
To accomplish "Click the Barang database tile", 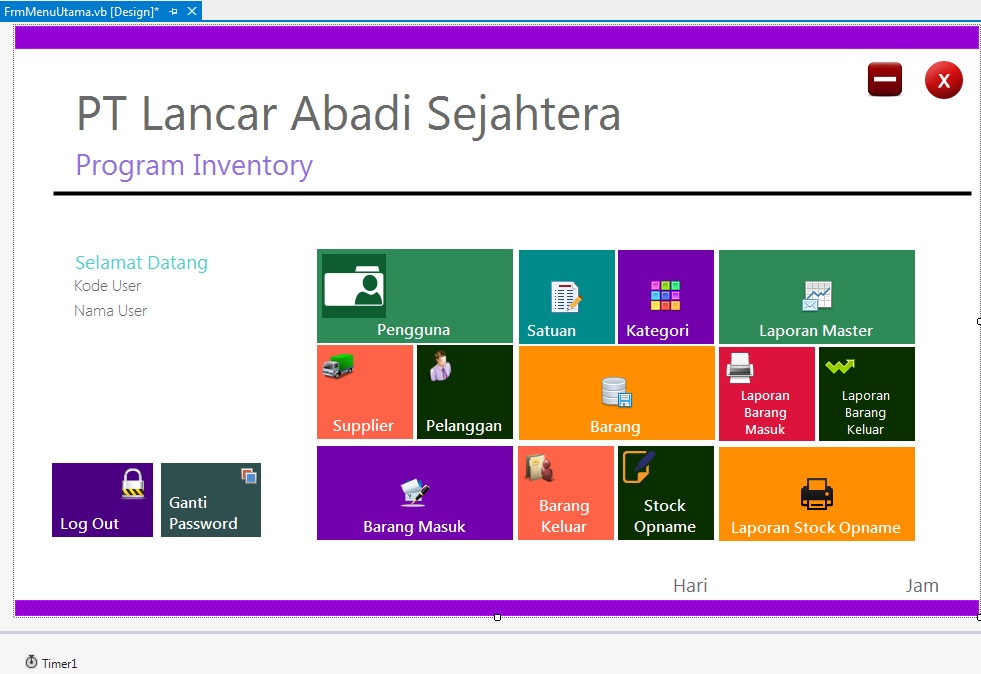I will point(615,392).
